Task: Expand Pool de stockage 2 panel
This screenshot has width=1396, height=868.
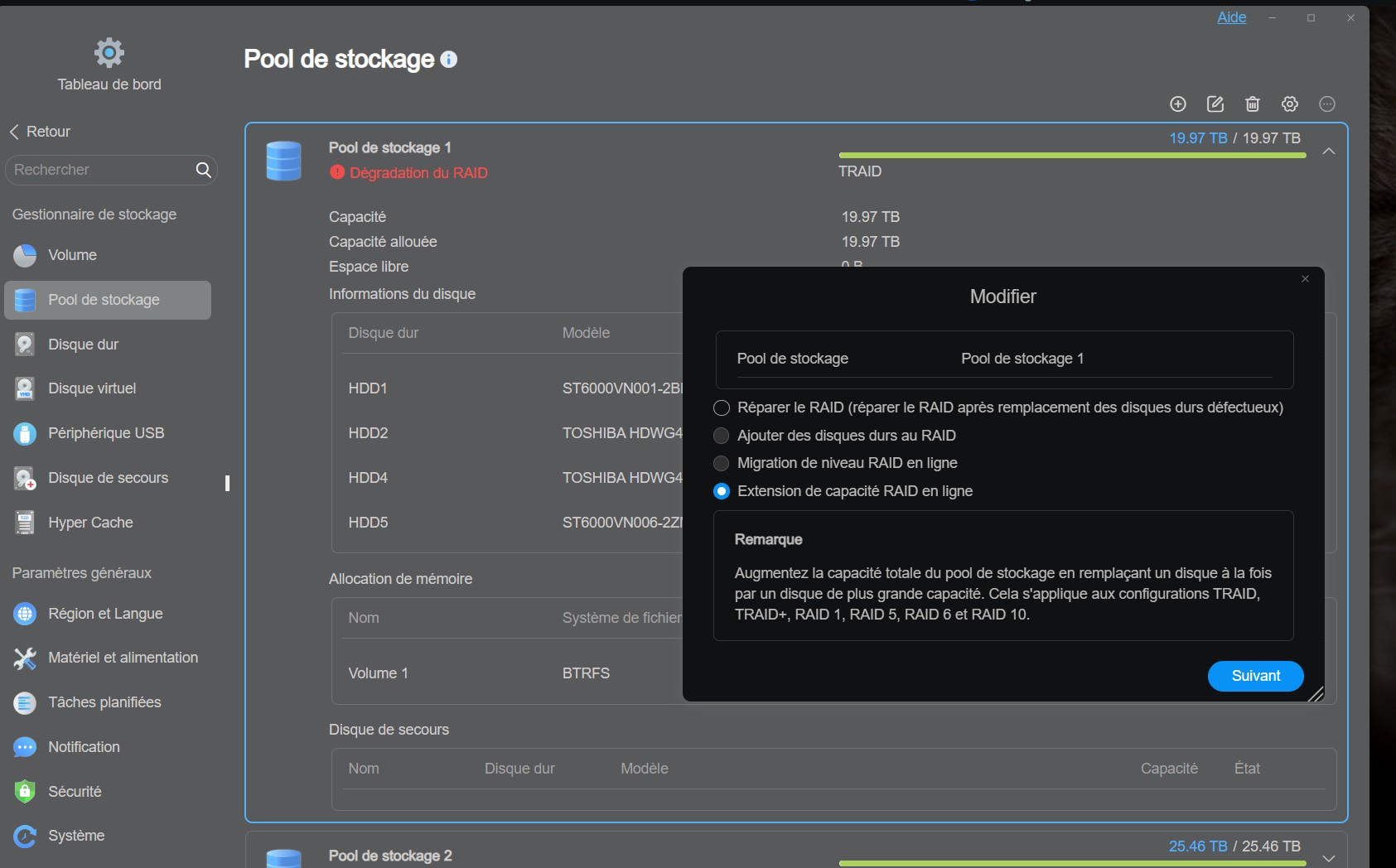Action: pos(1329,858)
